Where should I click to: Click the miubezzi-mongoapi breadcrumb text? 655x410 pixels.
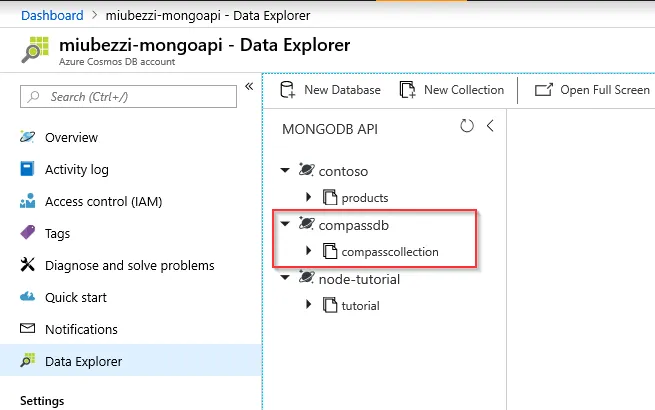(163, 16)
